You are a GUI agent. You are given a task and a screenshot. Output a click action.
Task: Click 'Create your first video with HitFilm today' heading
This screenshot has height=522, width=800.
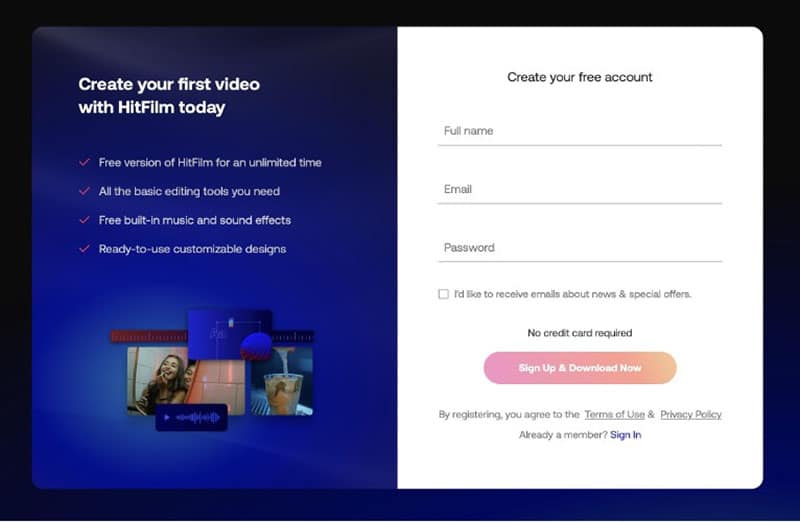pos(169,96)
